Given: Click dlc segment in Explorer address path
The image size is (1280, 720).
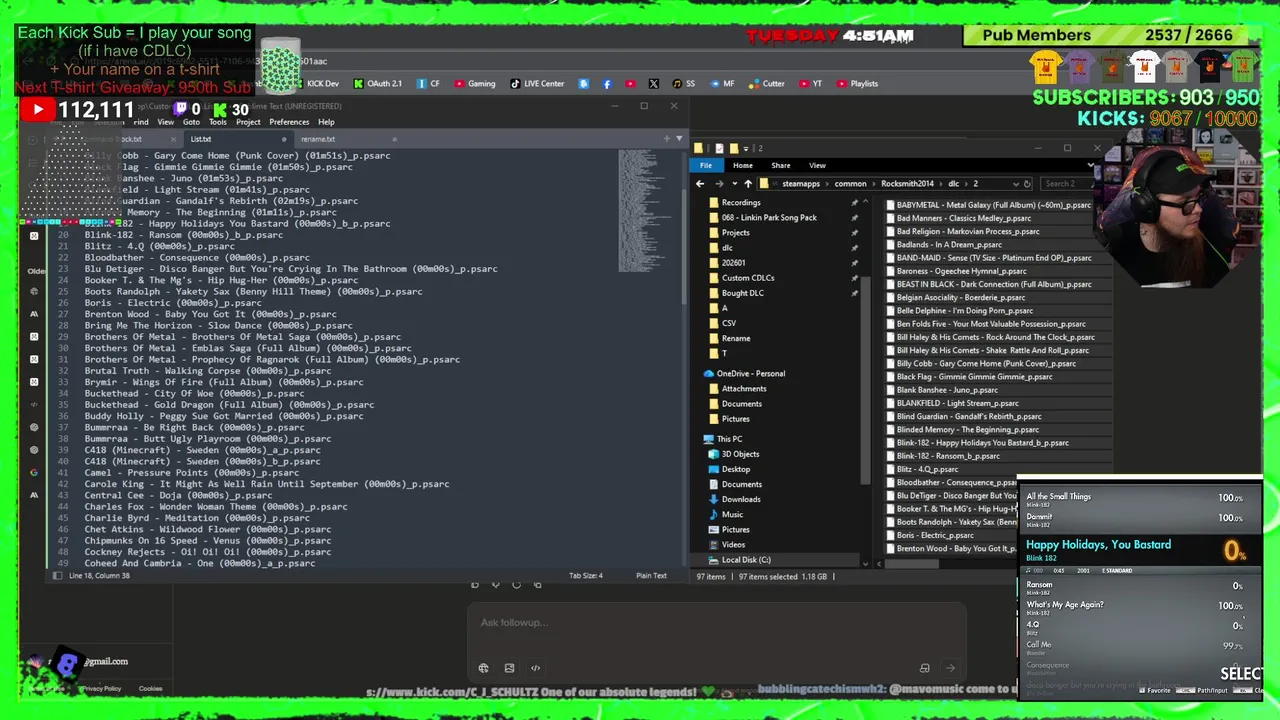Looking at the screenshot, I should (x=953, y=184).
